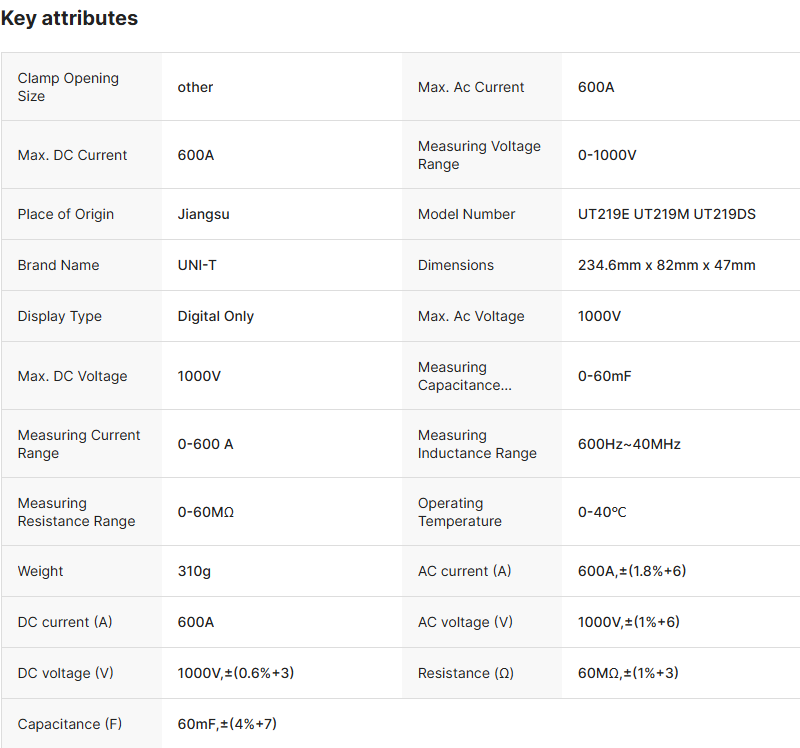Select the model number UT219E UT219M UT219DS

point(666,214)
